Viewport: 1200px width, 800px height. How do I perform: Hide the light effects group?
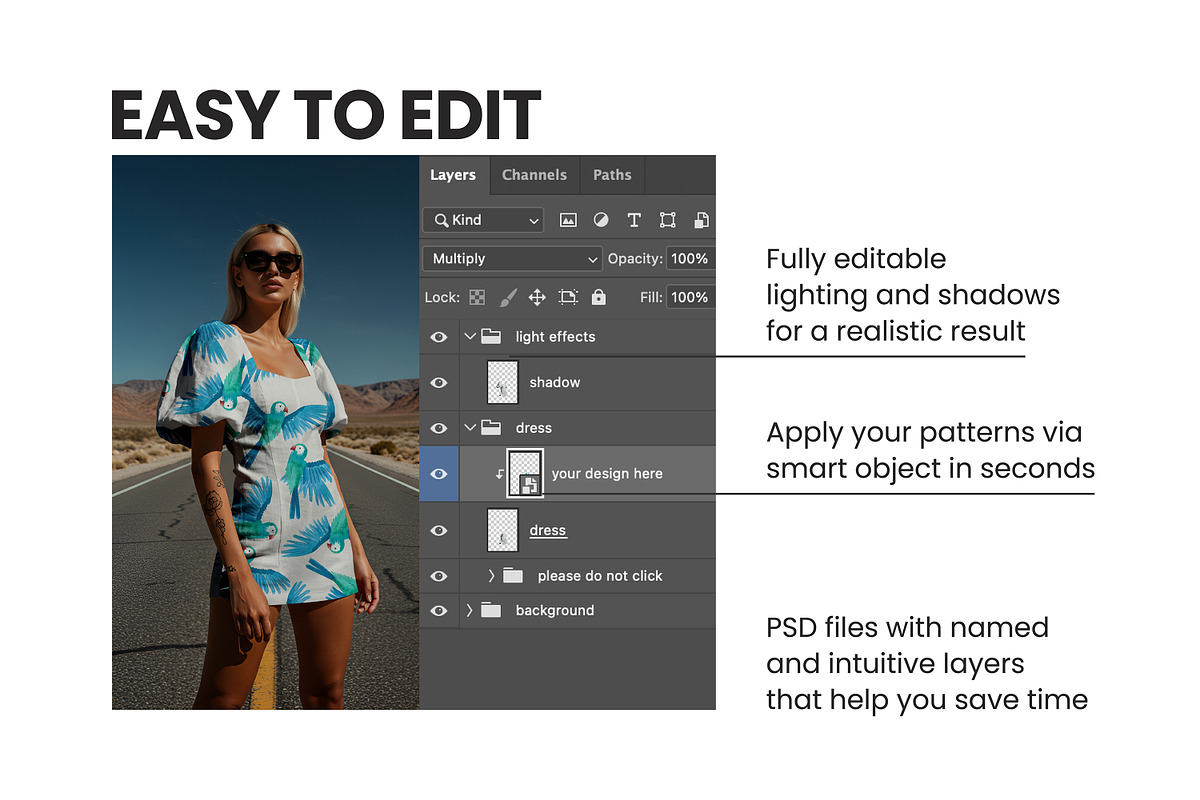(438, 337)
